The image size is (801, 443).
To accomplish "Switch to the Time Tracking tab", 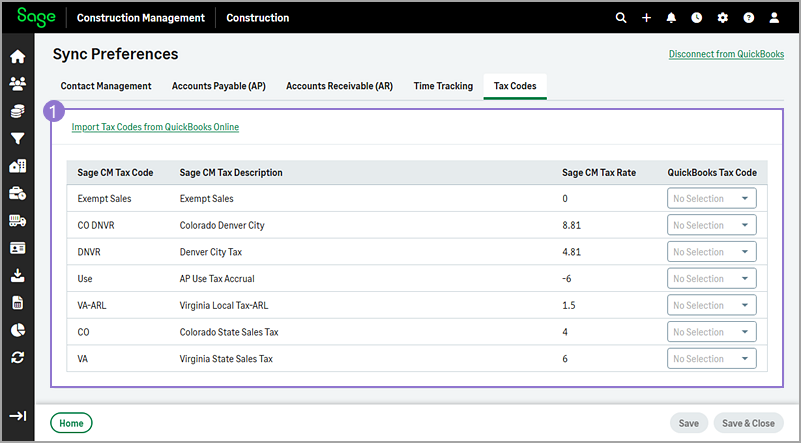I will (443, 86).
